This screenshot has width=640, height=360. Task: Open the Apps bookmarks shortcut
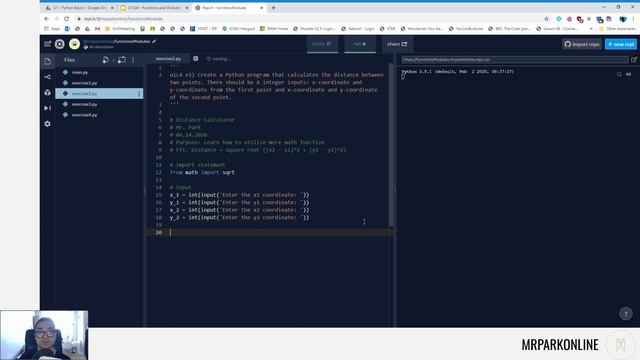(x=52, y=29)
